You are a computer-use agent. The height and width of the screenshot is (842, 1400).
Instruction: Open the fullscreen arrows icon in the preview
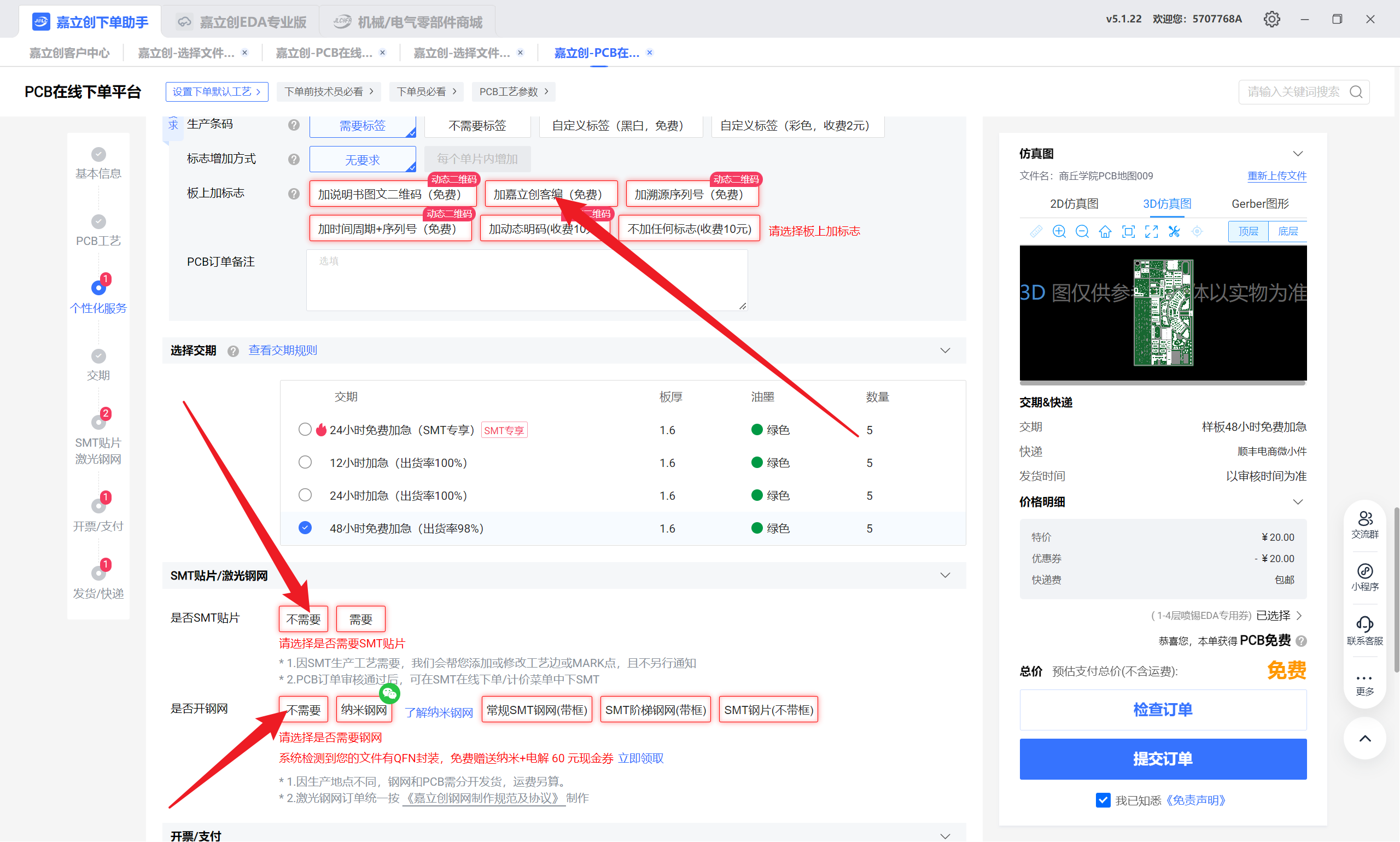(x=1151, y=231)
